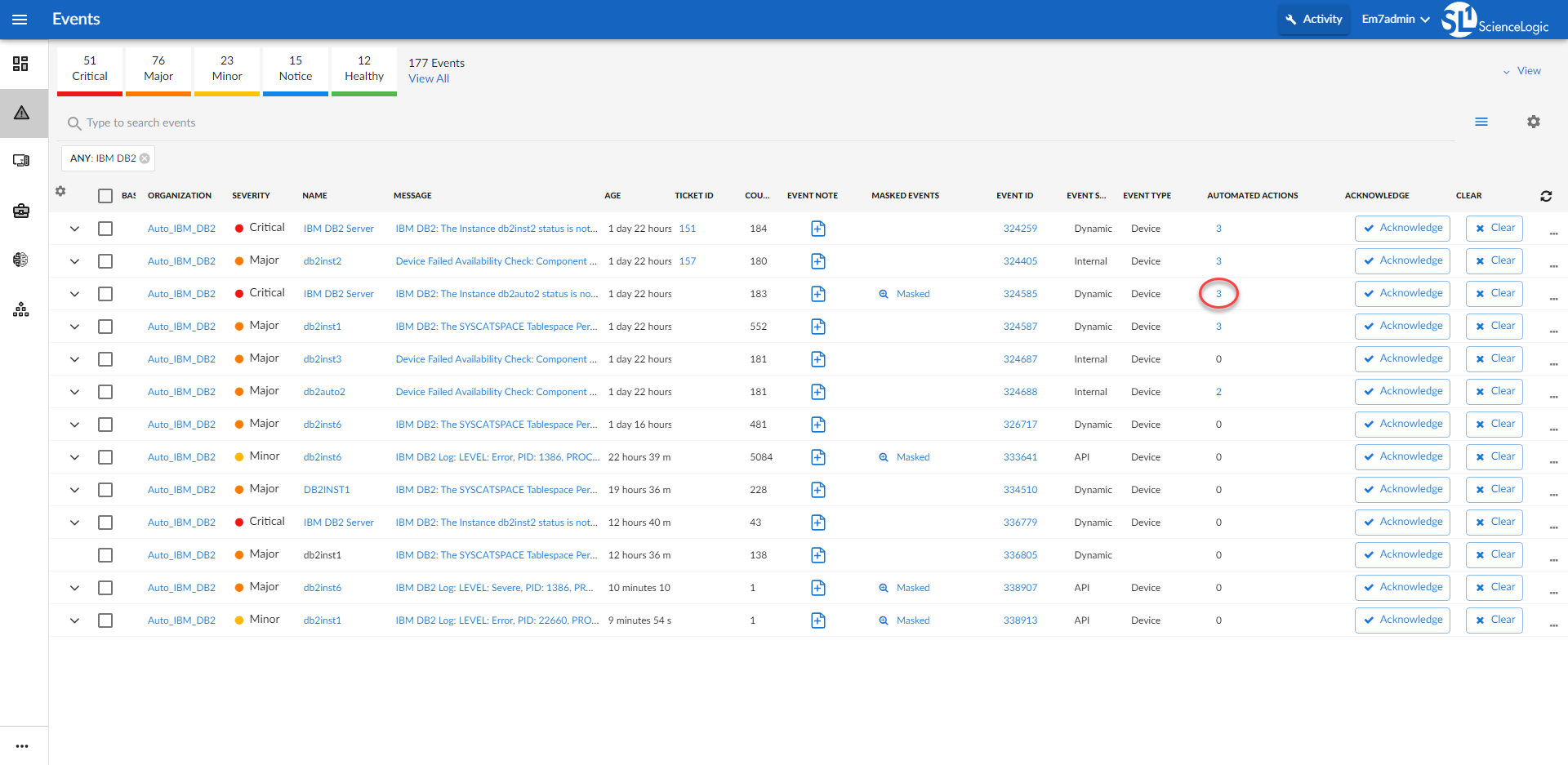Image resolution: width=1568 pixels, height=765 pixels.
Task: Acknowledge the event 324259
Action: click(x=1402, y=229)
